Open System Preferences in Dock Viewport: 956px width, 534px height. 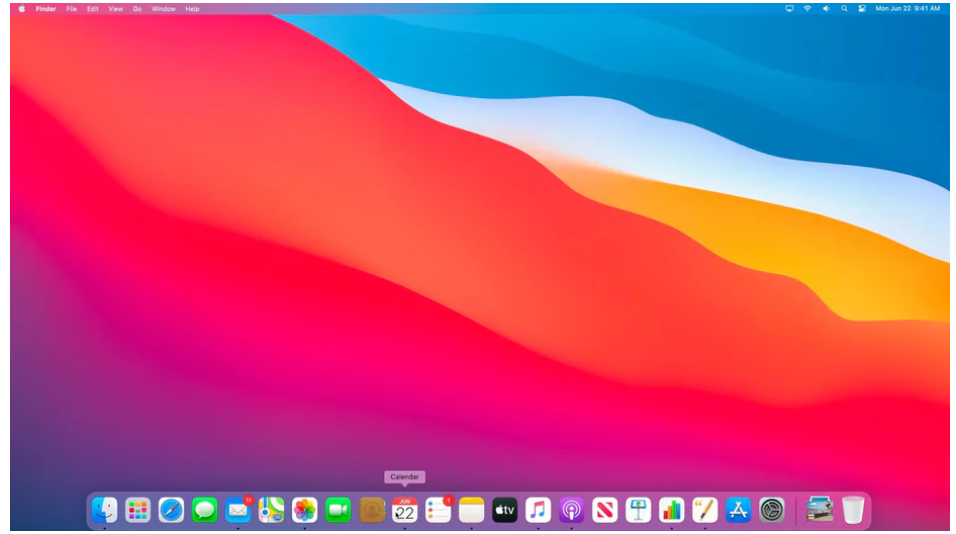click(771, 510)
